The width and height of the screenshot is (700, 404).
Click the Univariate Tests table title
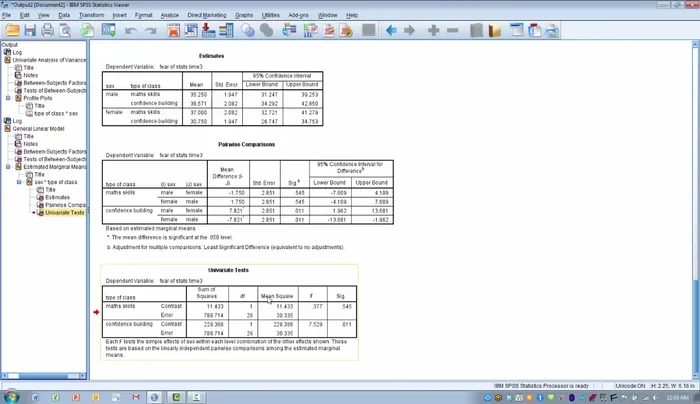click(231, 271)
